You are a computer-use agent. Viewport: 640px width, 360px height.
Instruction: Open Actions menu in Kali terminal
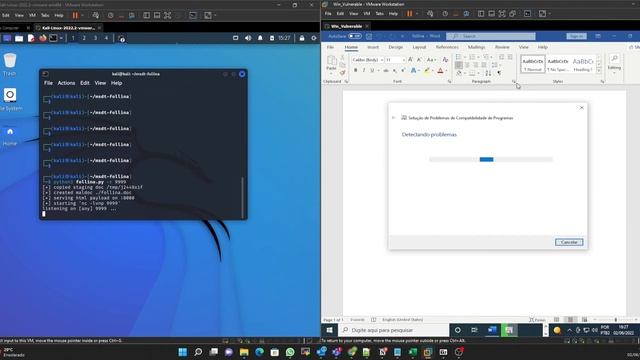click(66, 83)
